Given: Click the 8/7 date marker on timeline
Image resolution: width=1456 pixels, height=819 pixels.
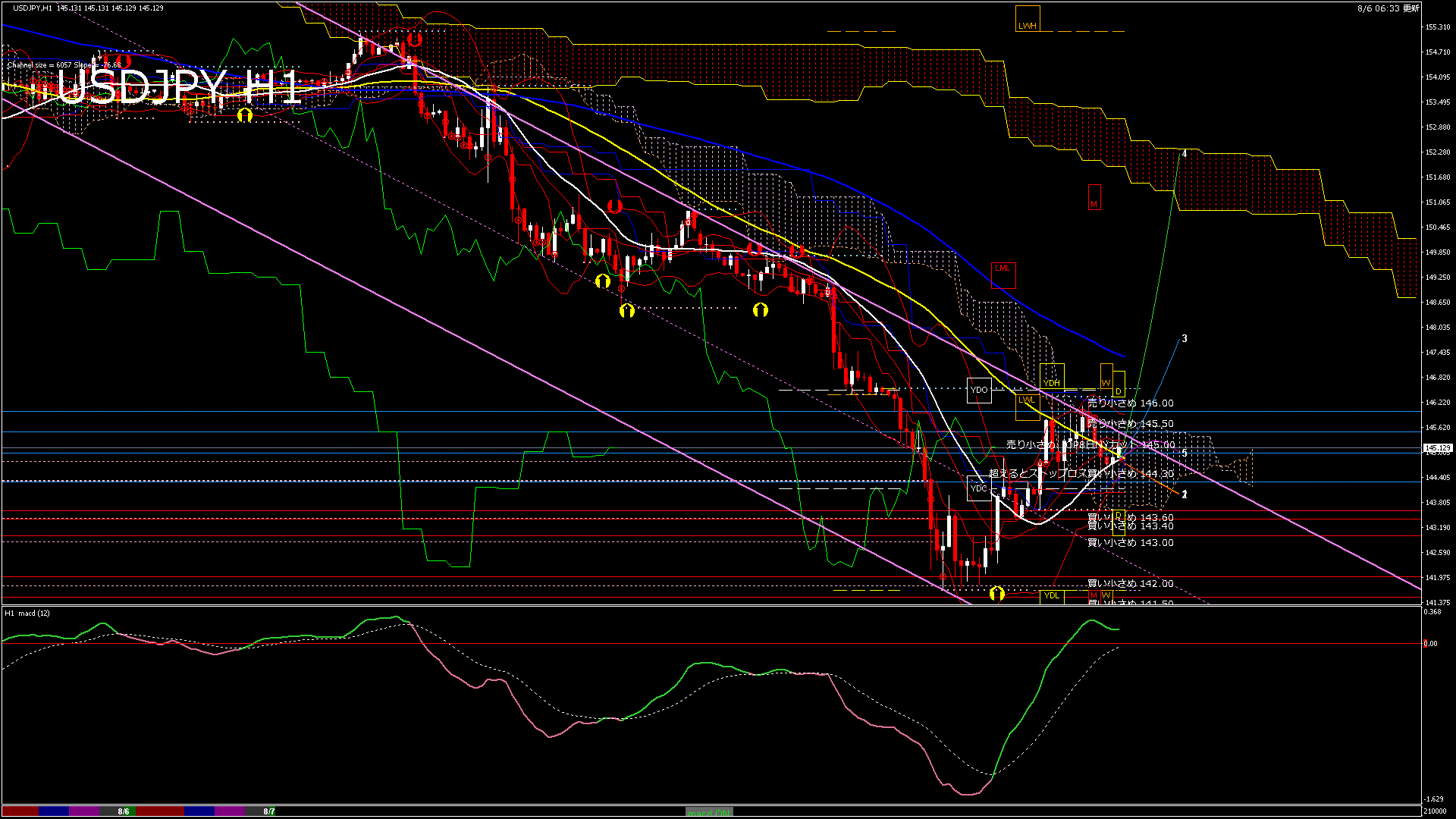Looking at the screenshot, I should click(269, 811).
